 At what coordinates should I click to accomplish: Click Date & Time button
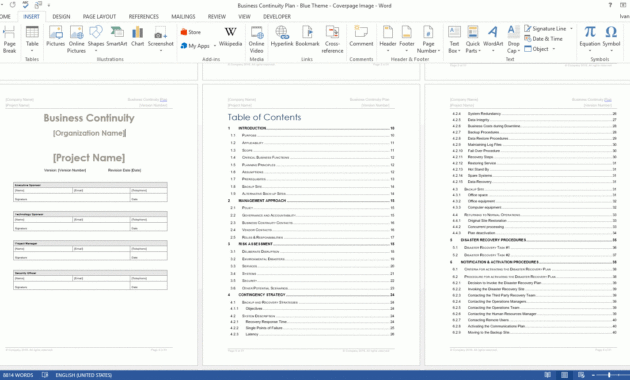click(x=543, y=39)
